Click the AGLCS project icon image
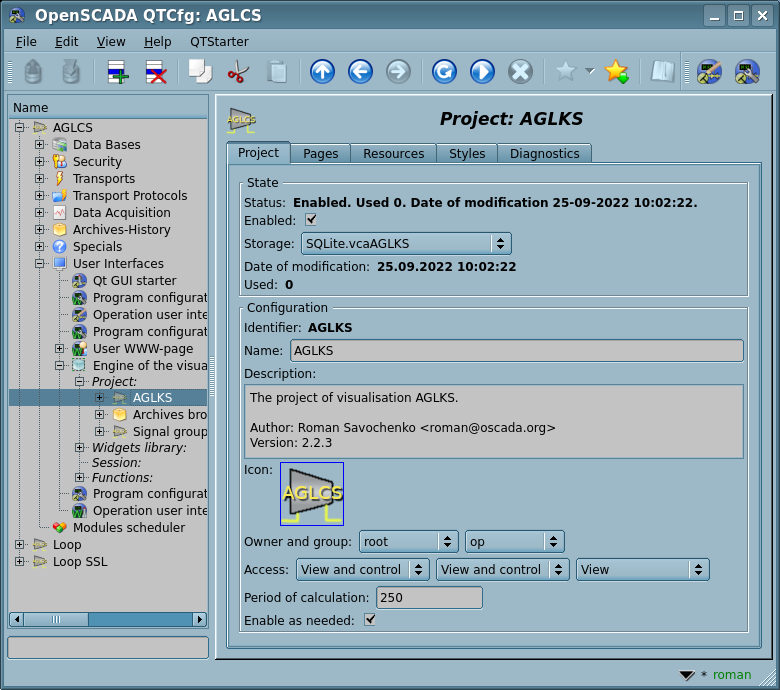780x690 pixels. tap(312, 493)
